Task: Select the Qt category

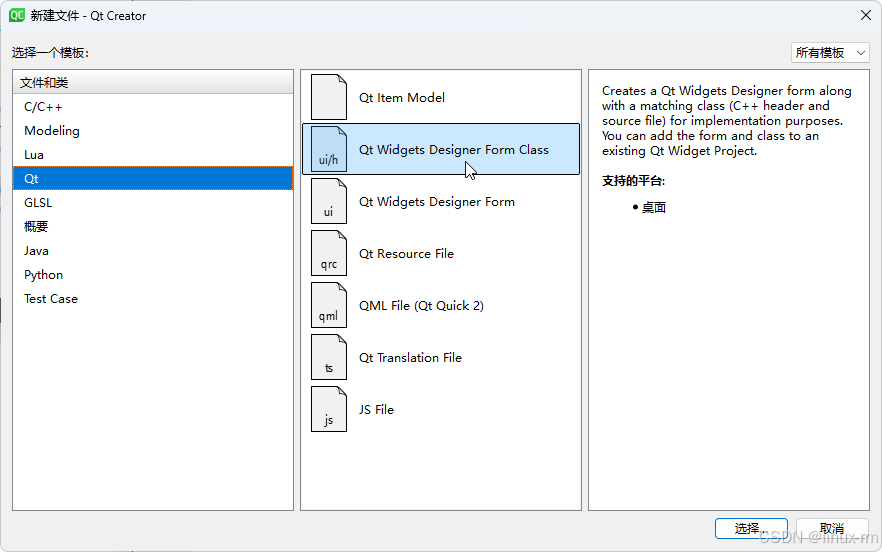Action: 153,178
